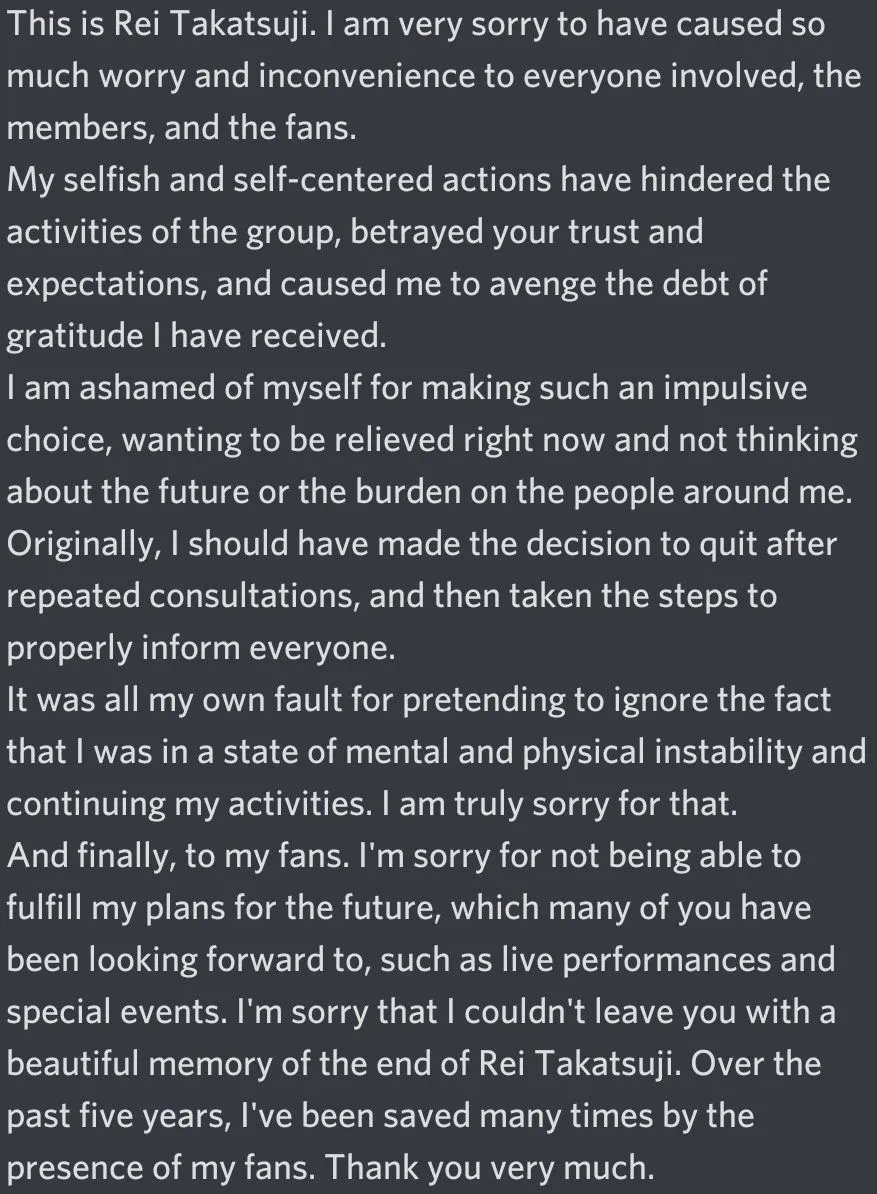Image resolution: width=877 pixels, height=1194 pixels.
Task: Click the closing "Thank you very much."
Action: tap(490, 1167)
